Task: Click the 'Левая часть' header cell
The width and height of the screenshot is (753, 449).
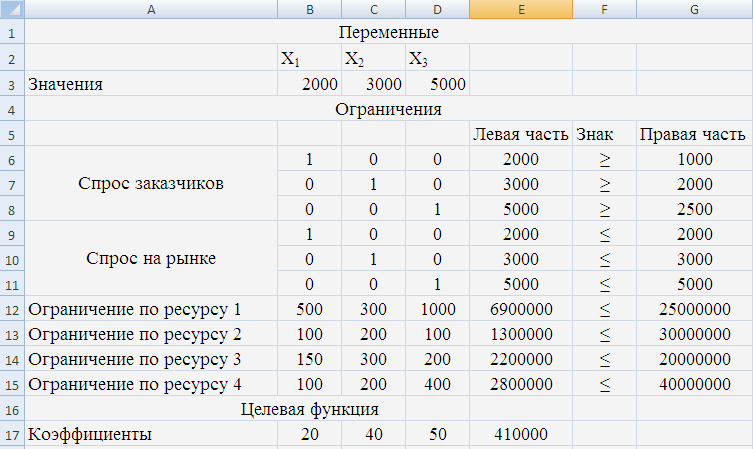Action: (521, 134)
